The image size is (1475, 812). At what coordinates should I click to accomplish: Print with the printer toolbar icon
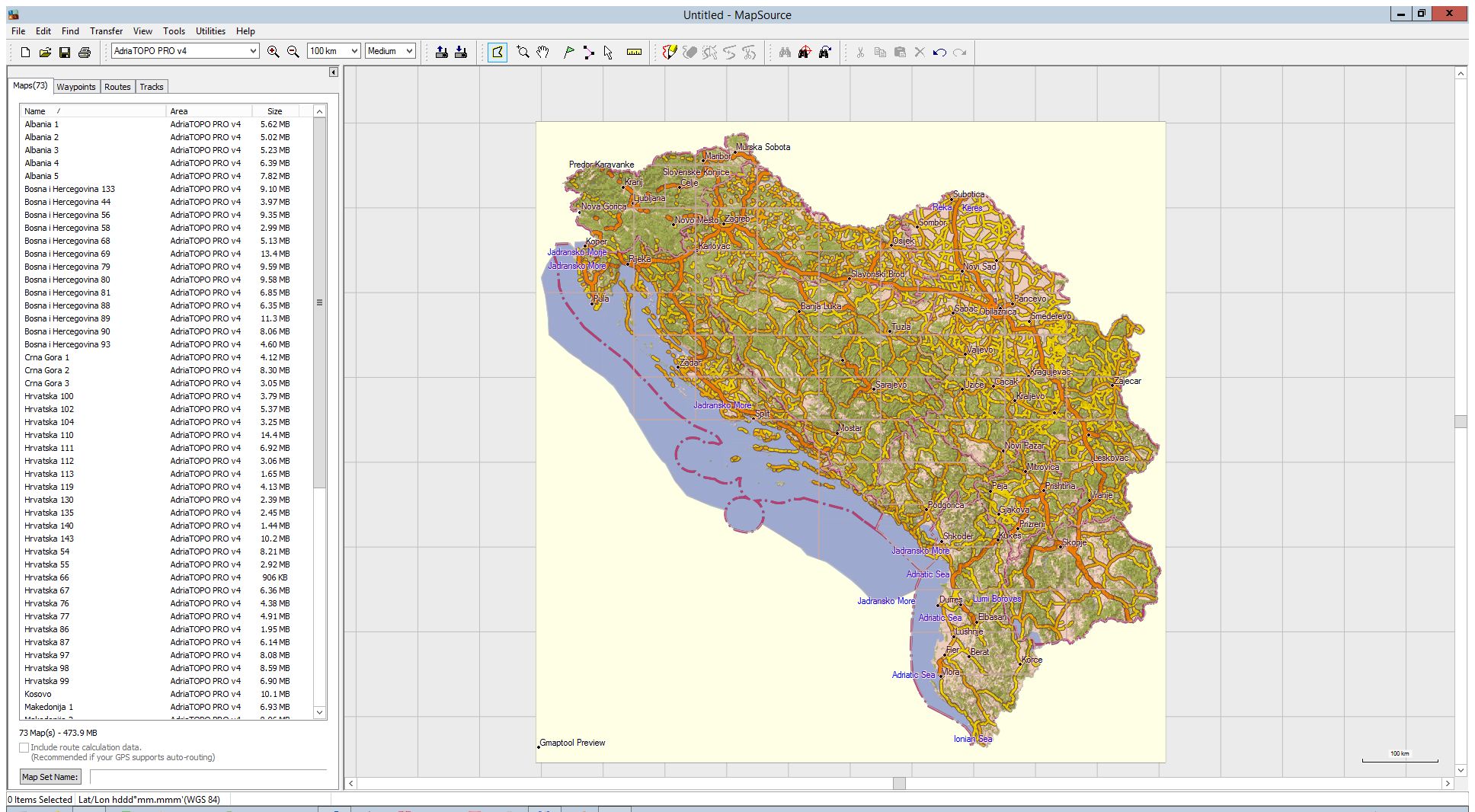pos(85,53)
